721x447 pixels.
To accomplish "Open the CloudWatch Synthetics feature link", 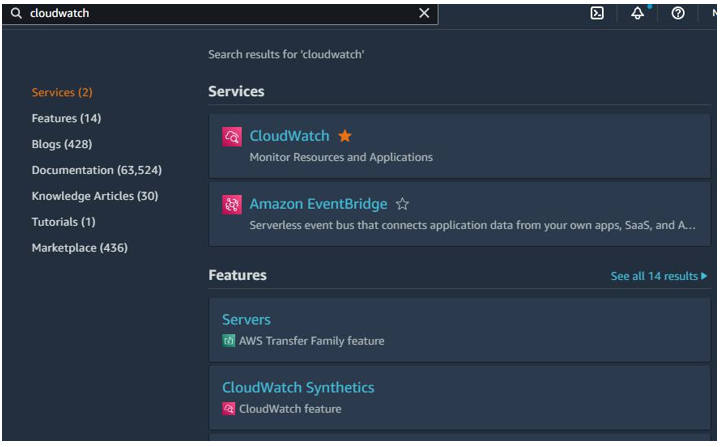I will 298,388.
